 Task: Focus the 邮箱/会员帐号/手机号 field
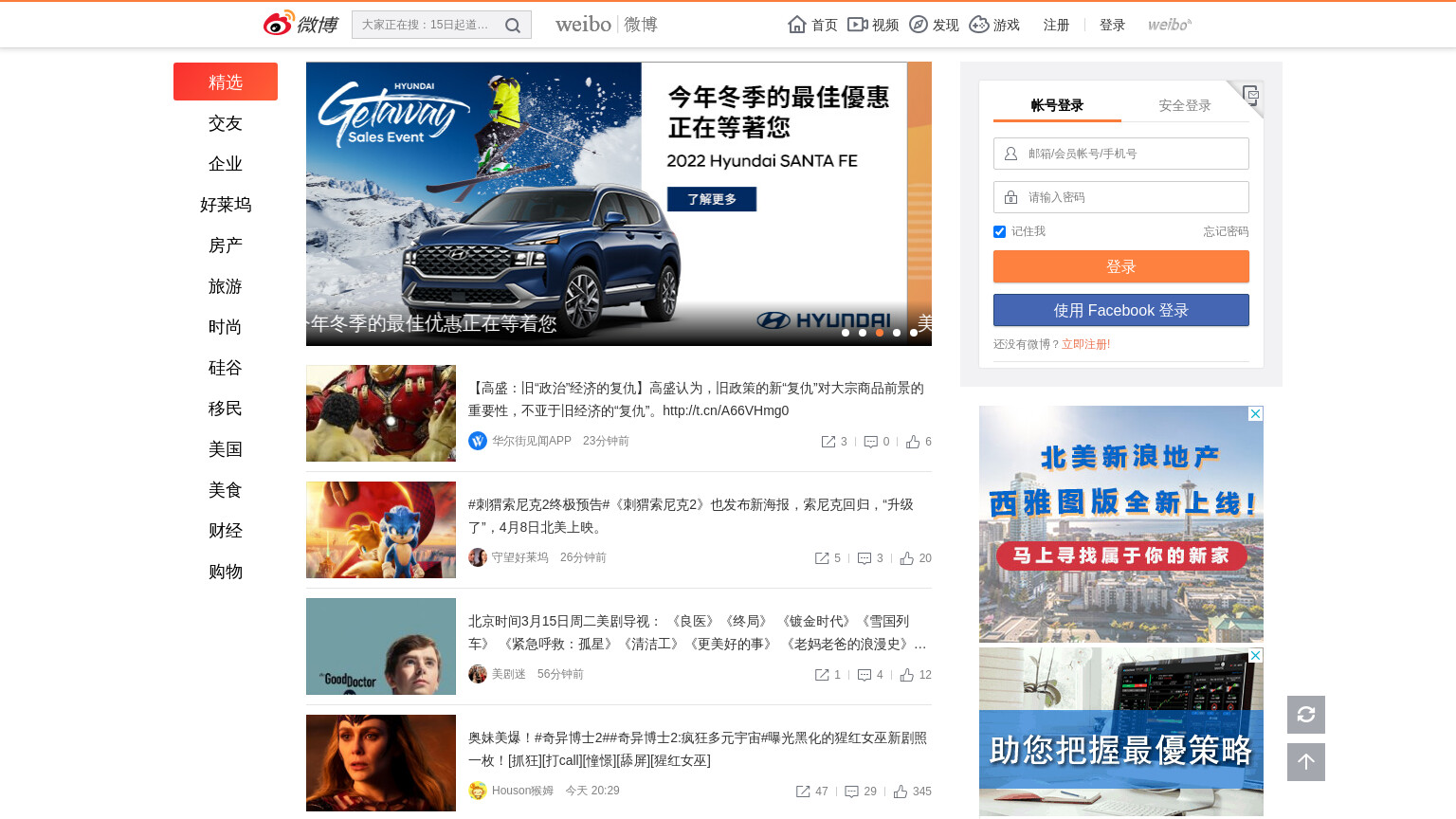pos(1121,154)
